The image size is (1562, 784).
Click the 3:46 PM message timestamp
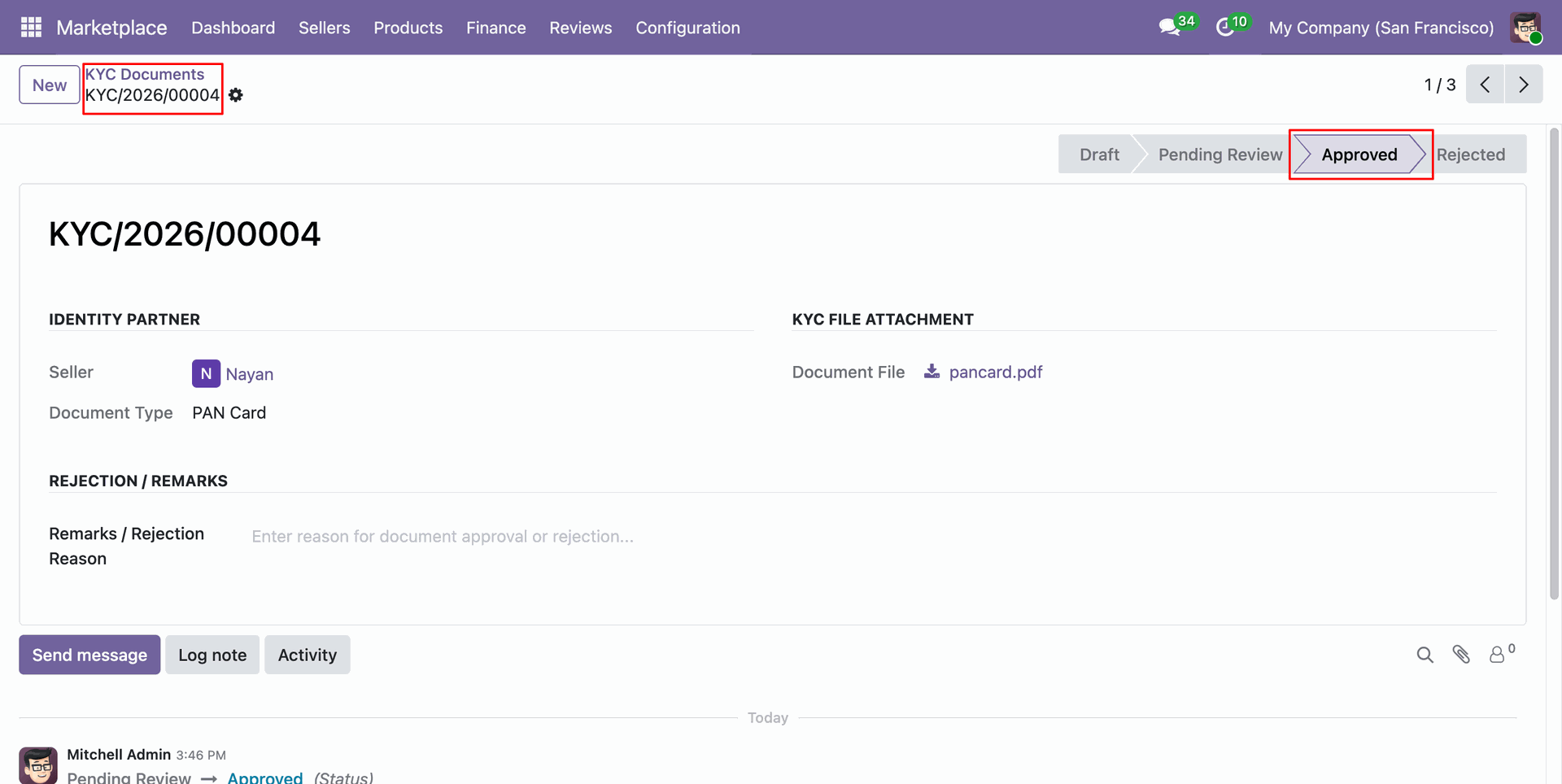tap(201, 756)
